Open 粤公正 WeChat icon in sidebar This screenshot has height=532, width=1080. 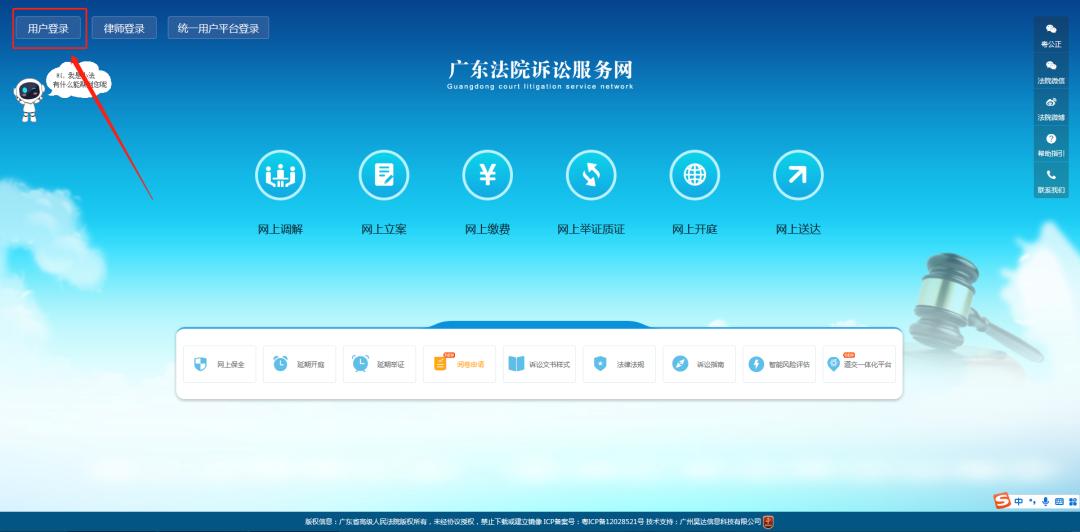pos(1050,30)
